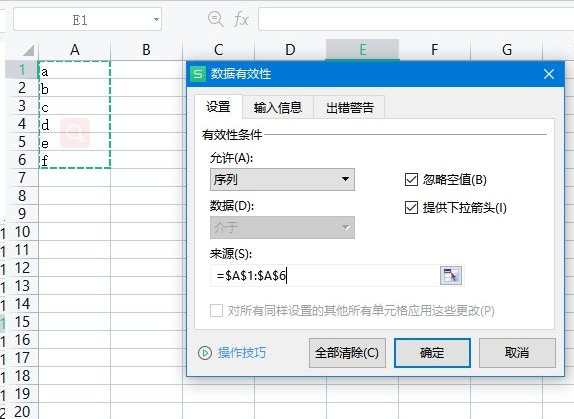Select row 1 header

pos(22,70)
